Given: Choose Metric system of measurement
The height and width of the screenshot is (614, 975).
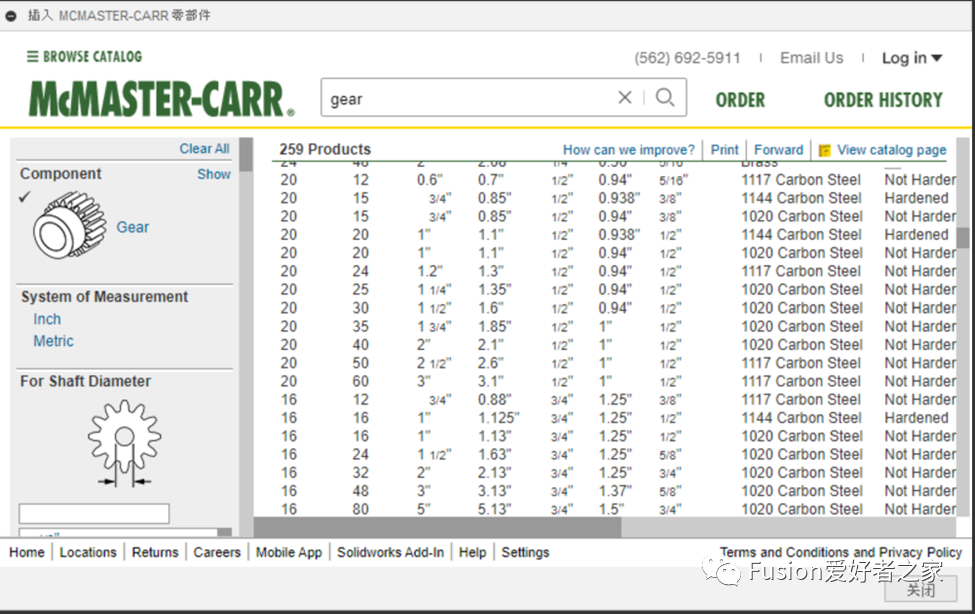Looking at the screenshot, I should 53,341.
